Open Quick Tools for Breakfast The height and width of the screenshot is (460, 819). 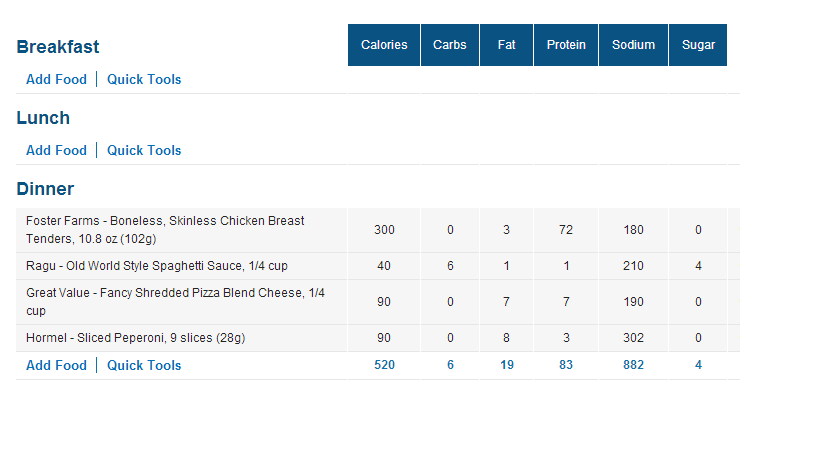click(x=144, y=79)
